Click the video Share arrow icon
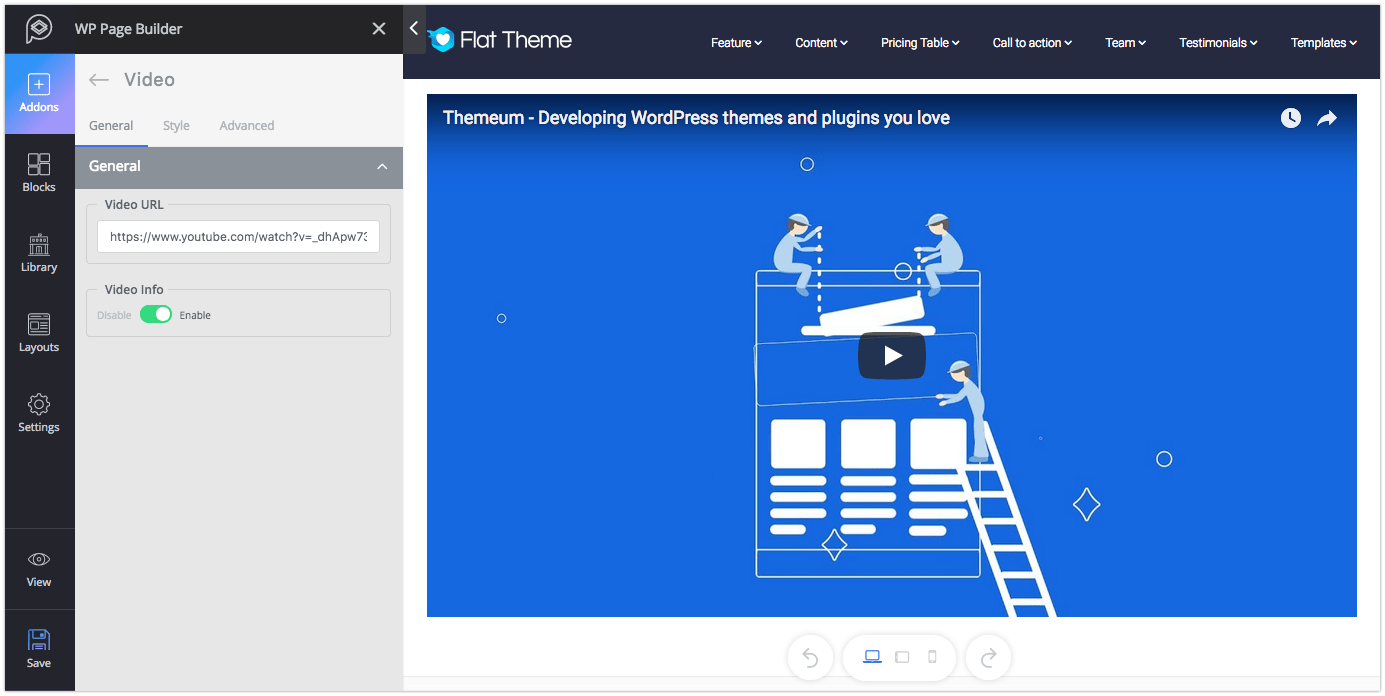Image resolution: width=1385 pixels, height=696 pixels. tap(1327, 118)
